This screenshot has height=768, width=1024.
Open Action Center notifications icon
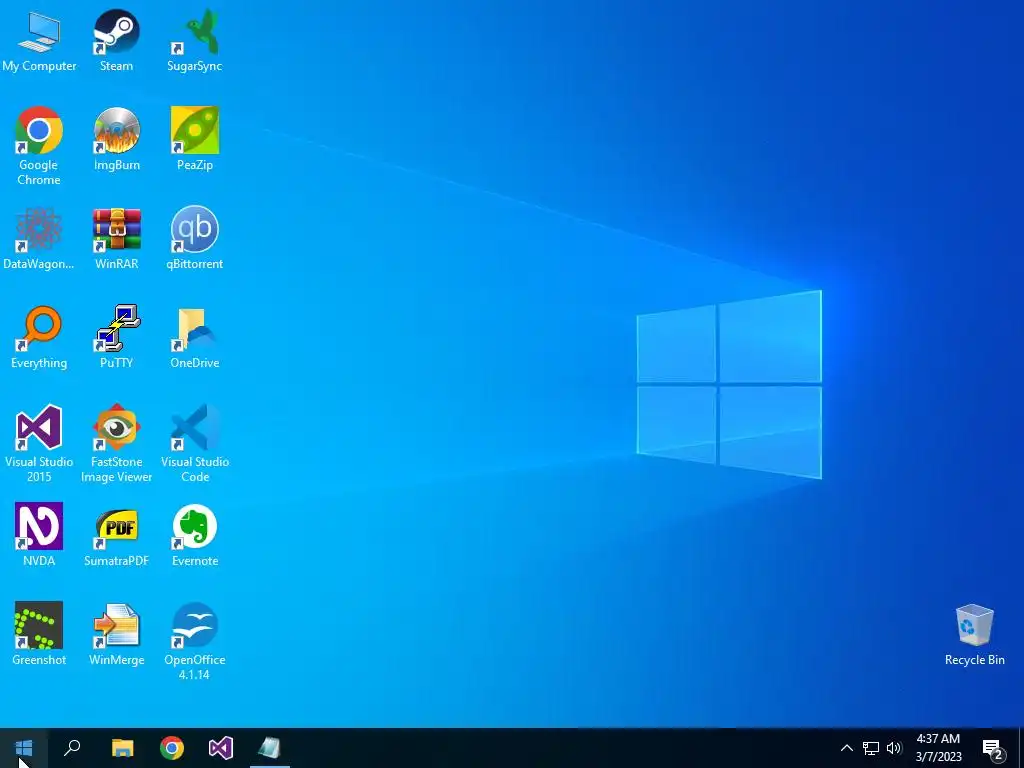pyautogui.click(x=992, y=748)
